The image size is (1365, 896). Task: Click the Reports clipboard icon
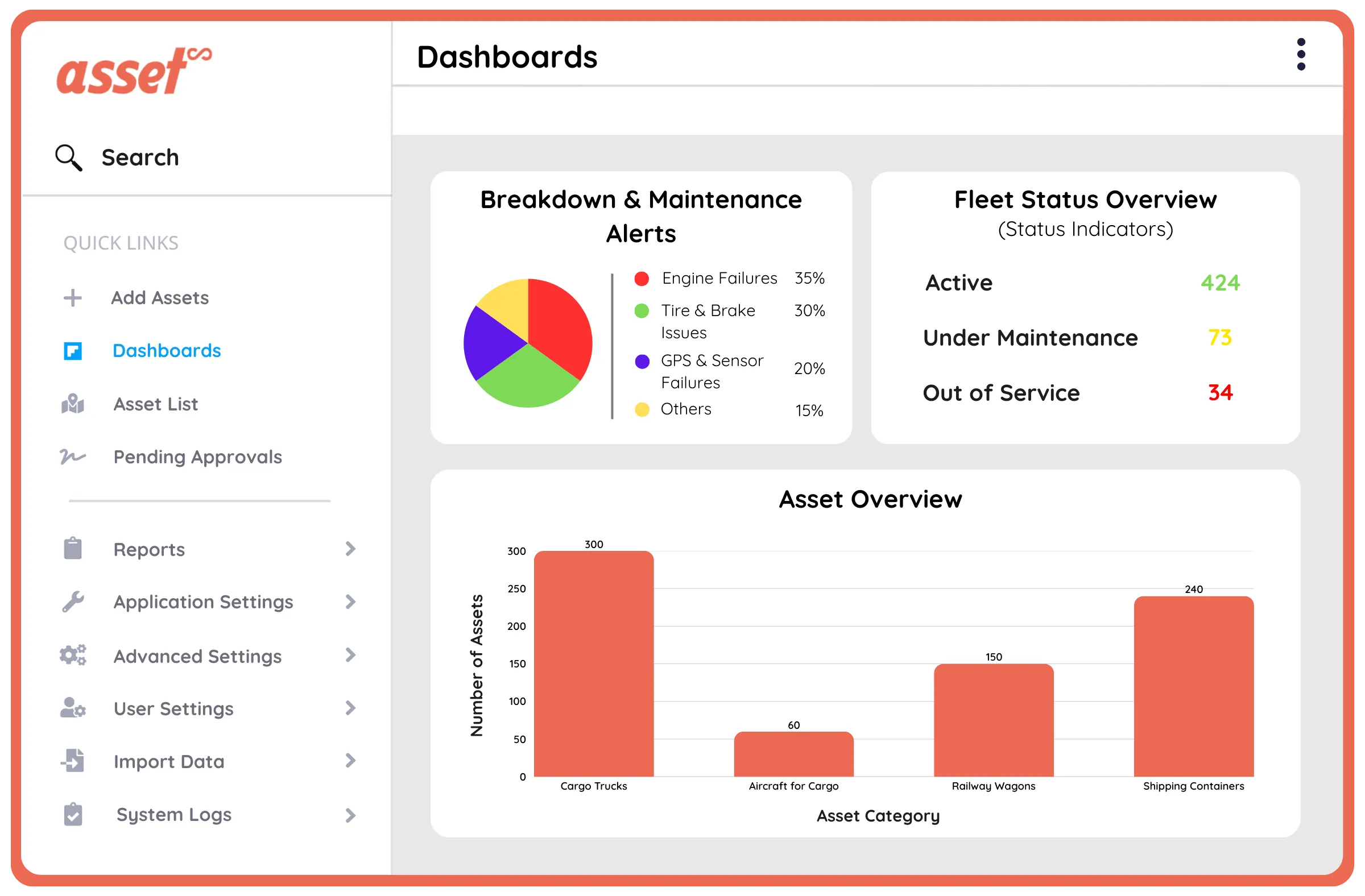[x=72, y=548]
